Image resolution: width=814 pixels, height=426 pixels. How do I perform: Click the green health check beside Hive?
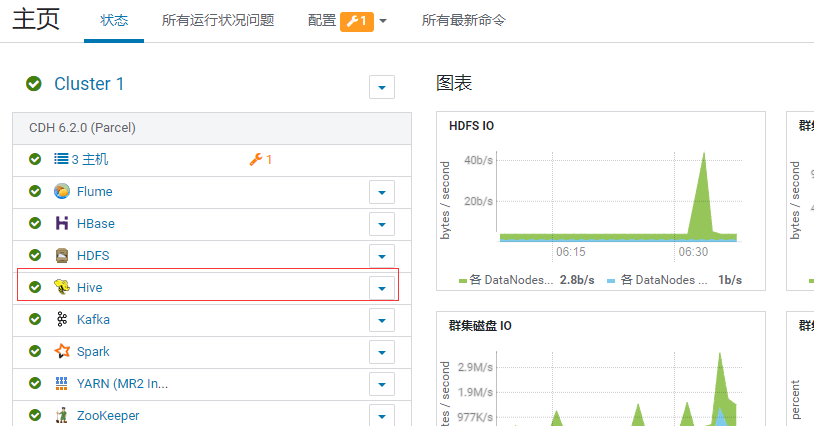35,287
